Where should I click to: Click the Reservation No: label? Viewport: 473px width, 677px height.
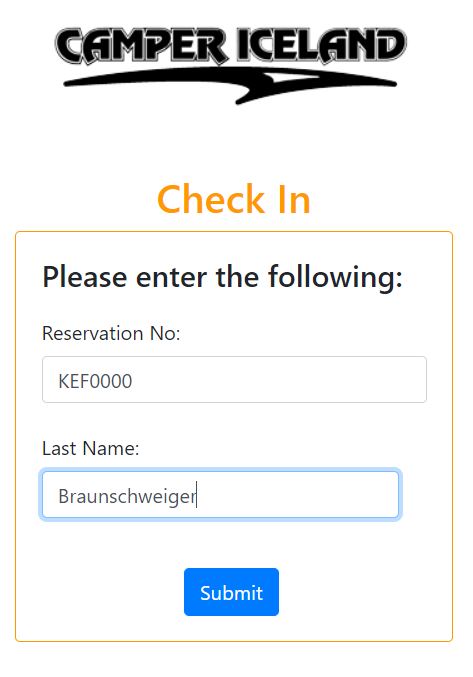coord(111,333)
